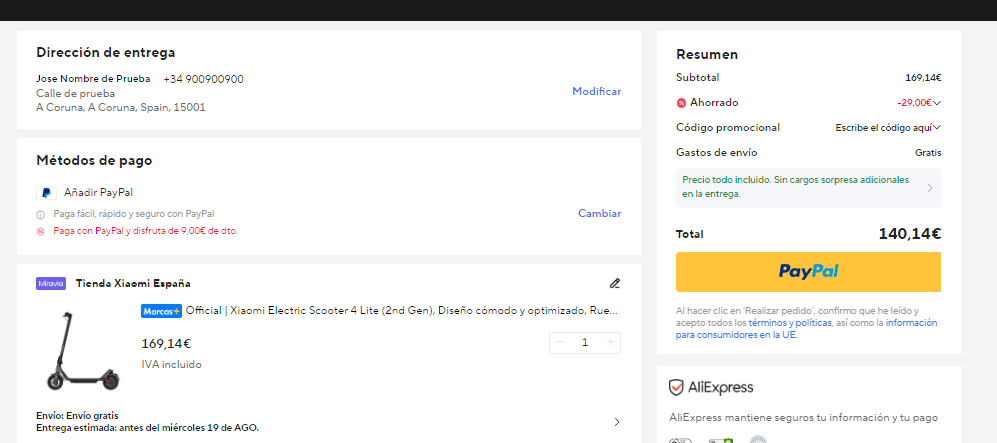Open Precio todo incluido info banner chevron
This screenshot has height=443, width=997.
930,187
